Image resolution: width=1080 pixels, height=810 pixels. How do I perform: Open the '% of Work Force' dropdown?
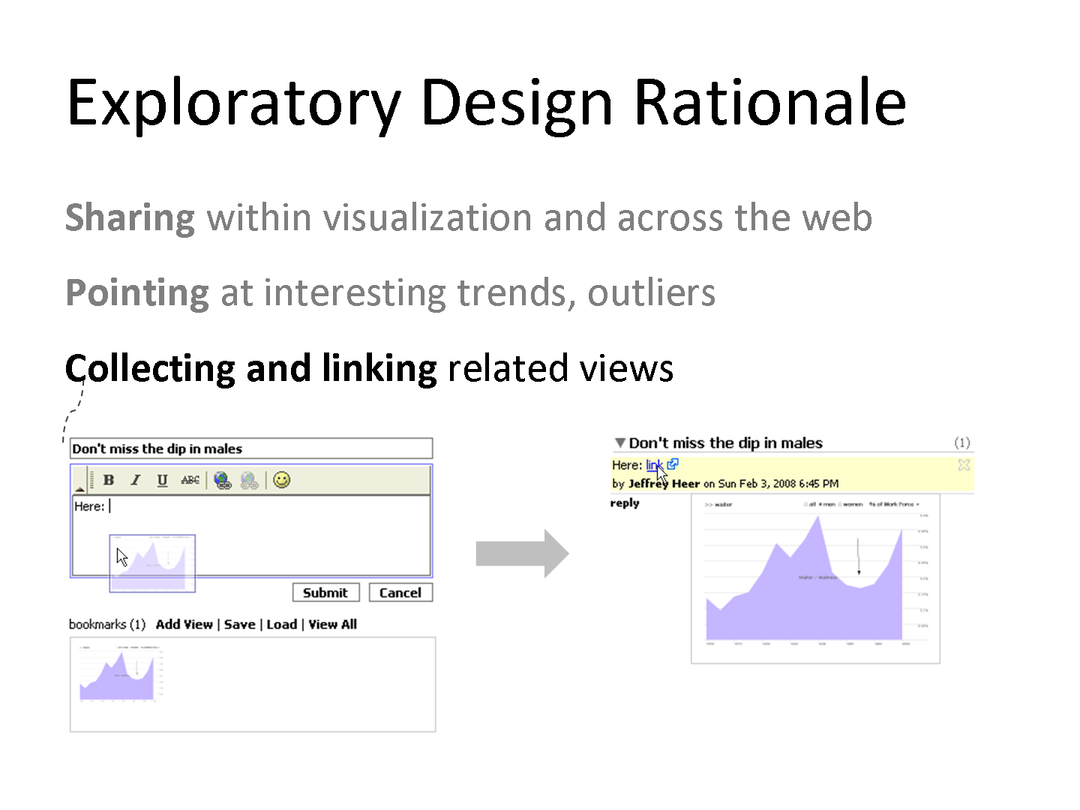(893, 504)
